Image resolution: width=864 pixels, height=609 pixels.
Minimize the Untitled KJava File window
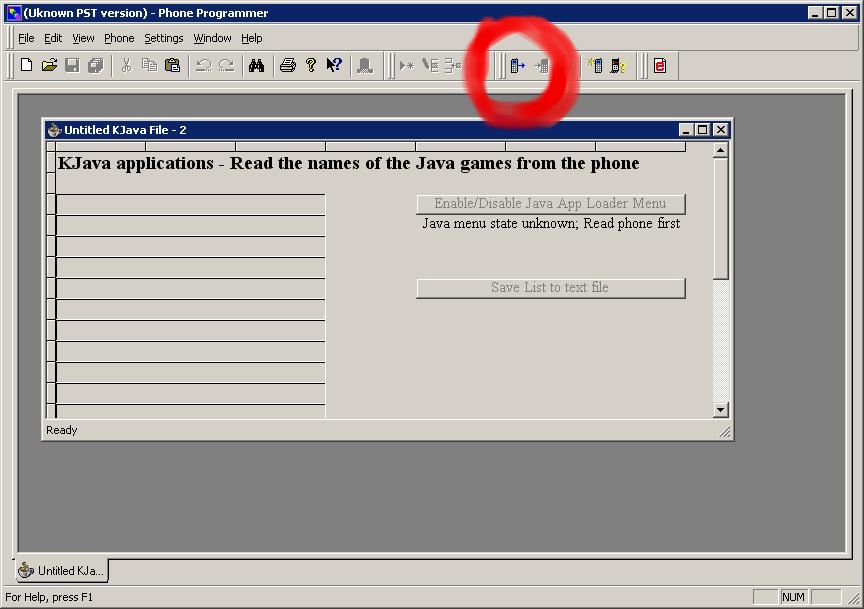point(685,130)
